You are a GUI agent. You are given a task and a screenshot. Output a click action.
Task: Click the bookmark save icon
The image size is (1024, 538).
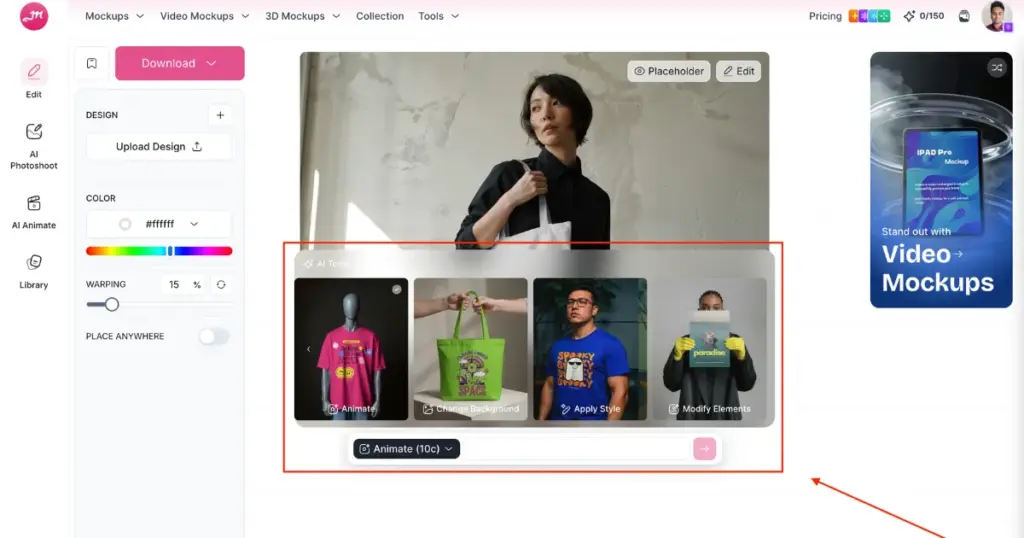point(92,63)
